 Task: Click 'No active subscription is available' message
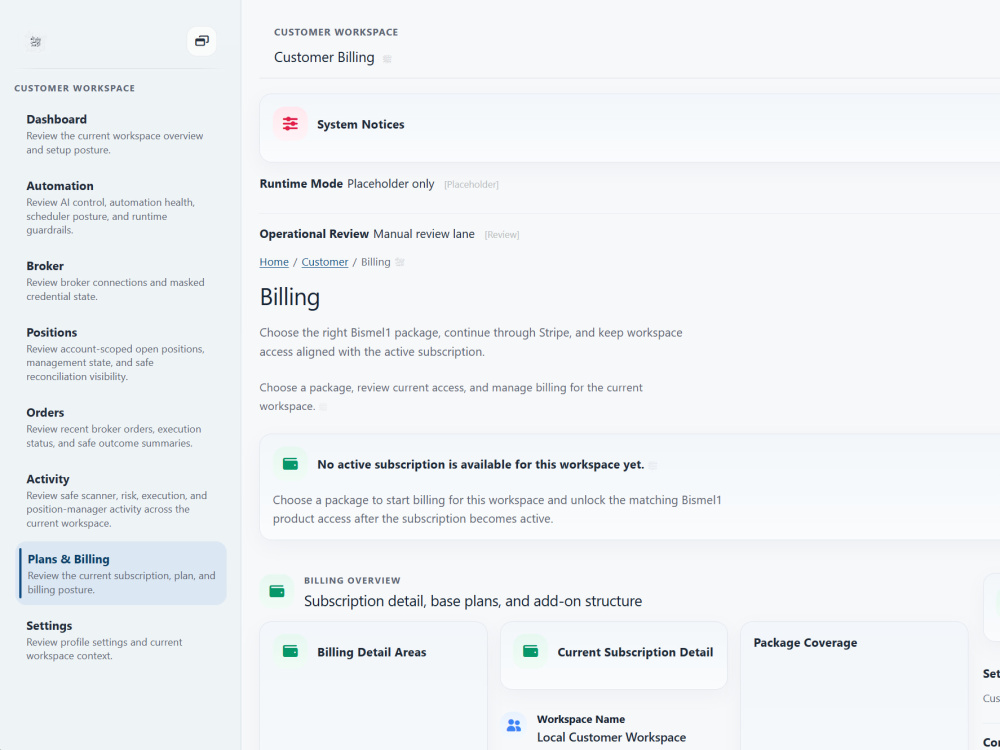tap(480, 464)
